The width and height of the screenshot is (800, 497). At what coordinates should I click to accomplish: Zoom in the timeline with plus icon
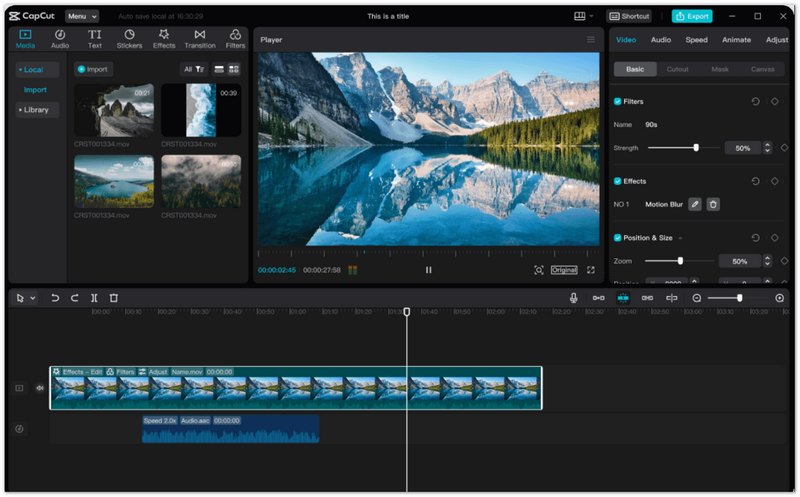point(780,298)
